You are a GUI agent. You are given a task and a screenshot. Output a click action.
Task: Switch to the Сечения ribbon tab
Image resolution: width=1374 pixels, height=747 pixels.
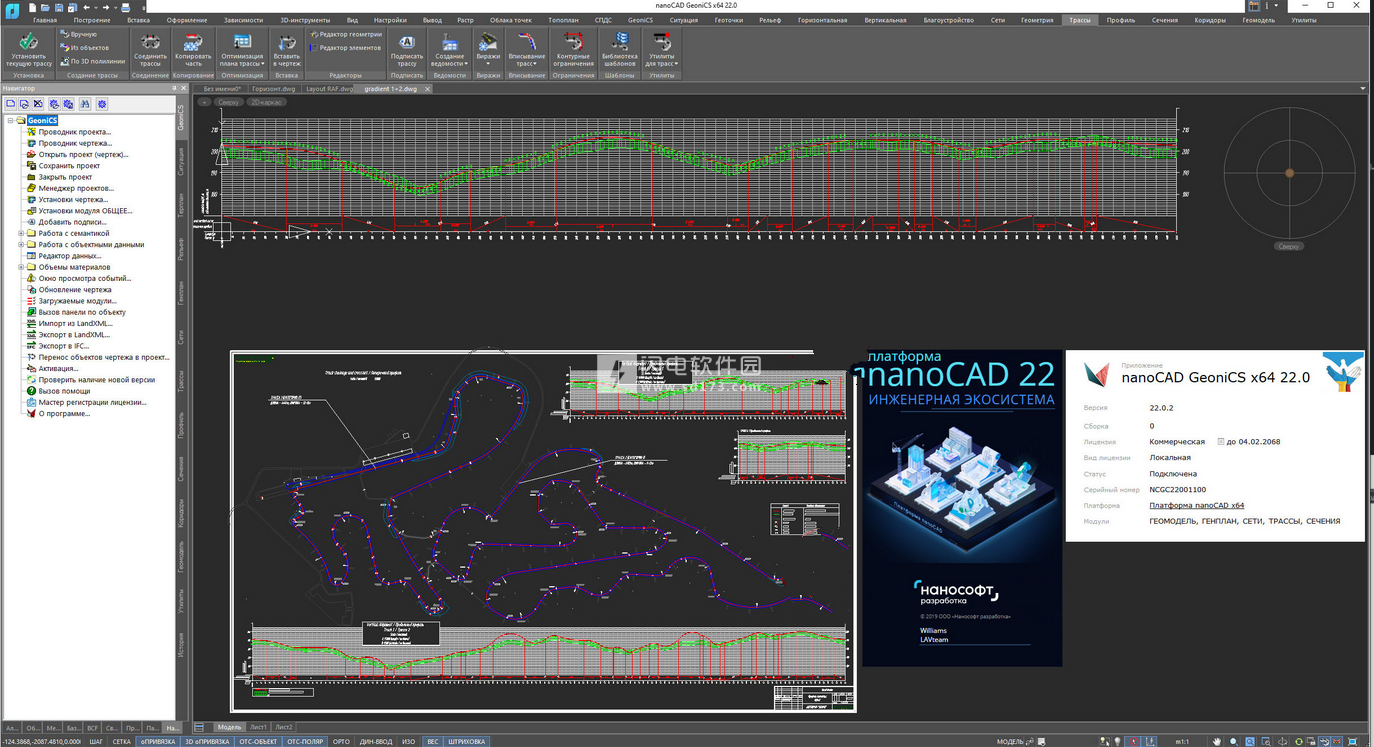(1164, 20)
